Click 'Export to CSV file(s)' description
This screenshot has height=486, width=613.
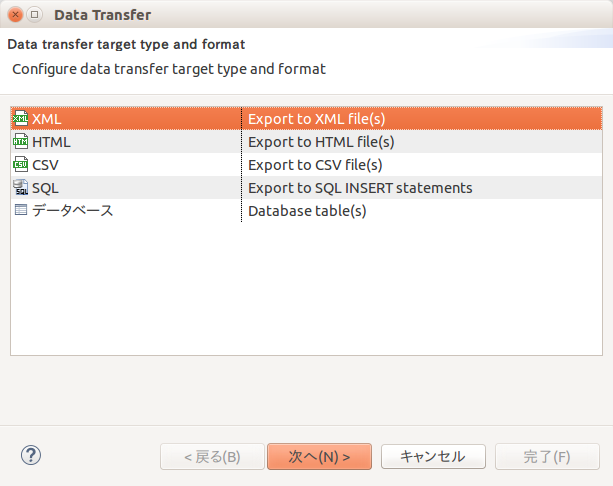coord(315,165)
